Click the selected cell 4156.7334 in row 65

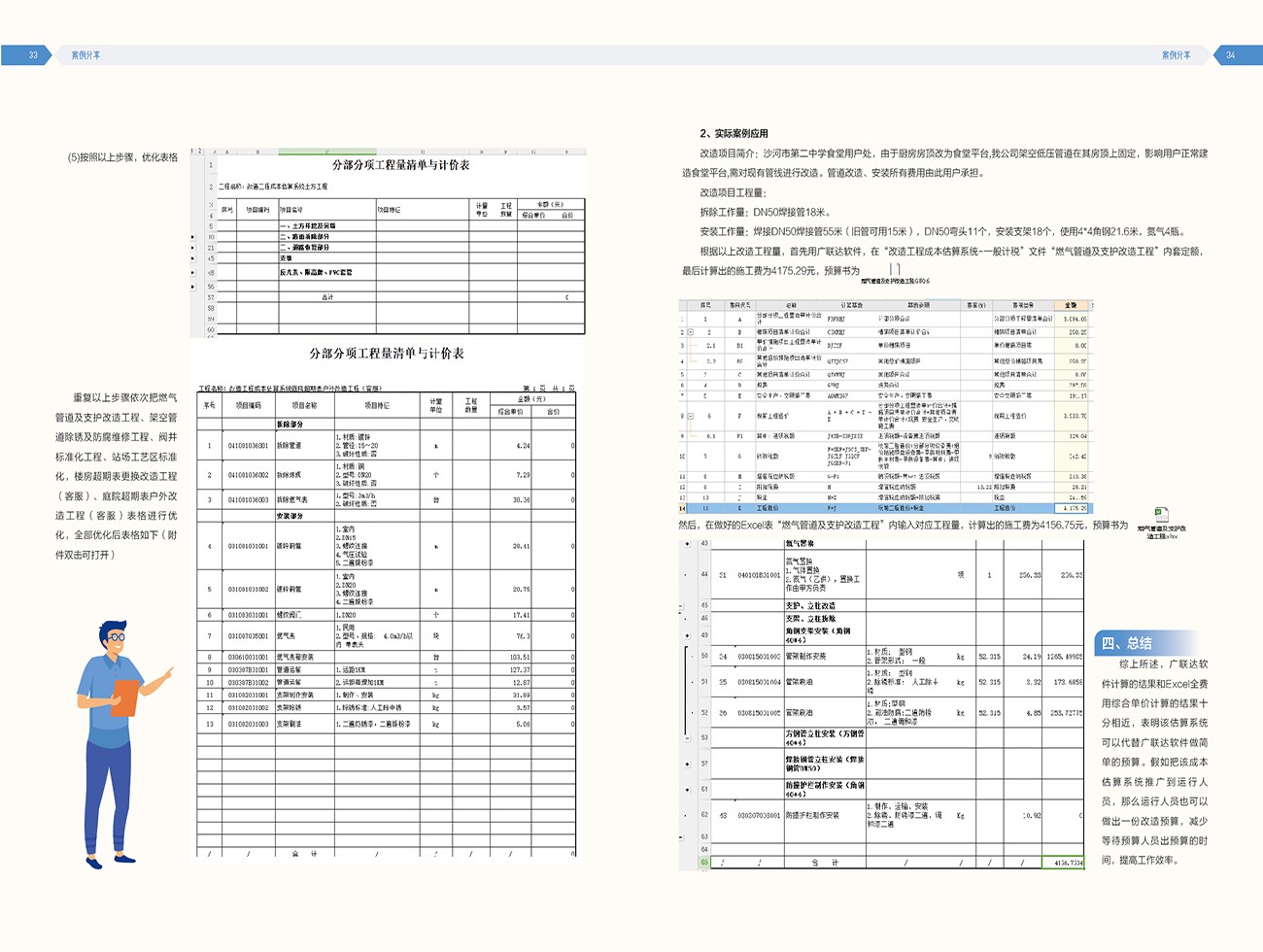point(1062,863)
